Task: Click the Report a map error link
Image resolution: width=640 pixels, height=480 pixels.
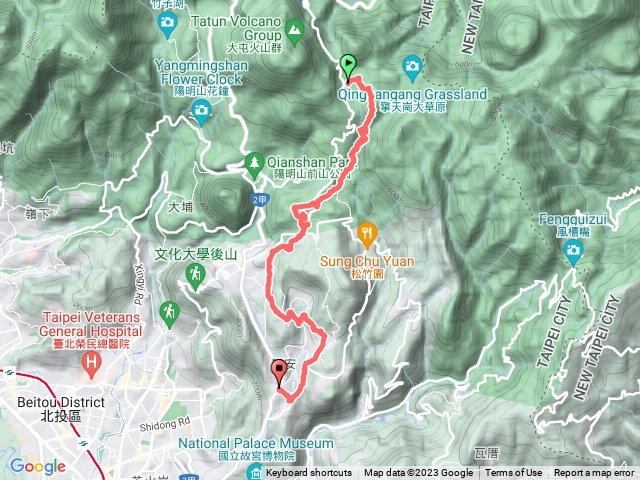Action: click(x=594, y=473)
